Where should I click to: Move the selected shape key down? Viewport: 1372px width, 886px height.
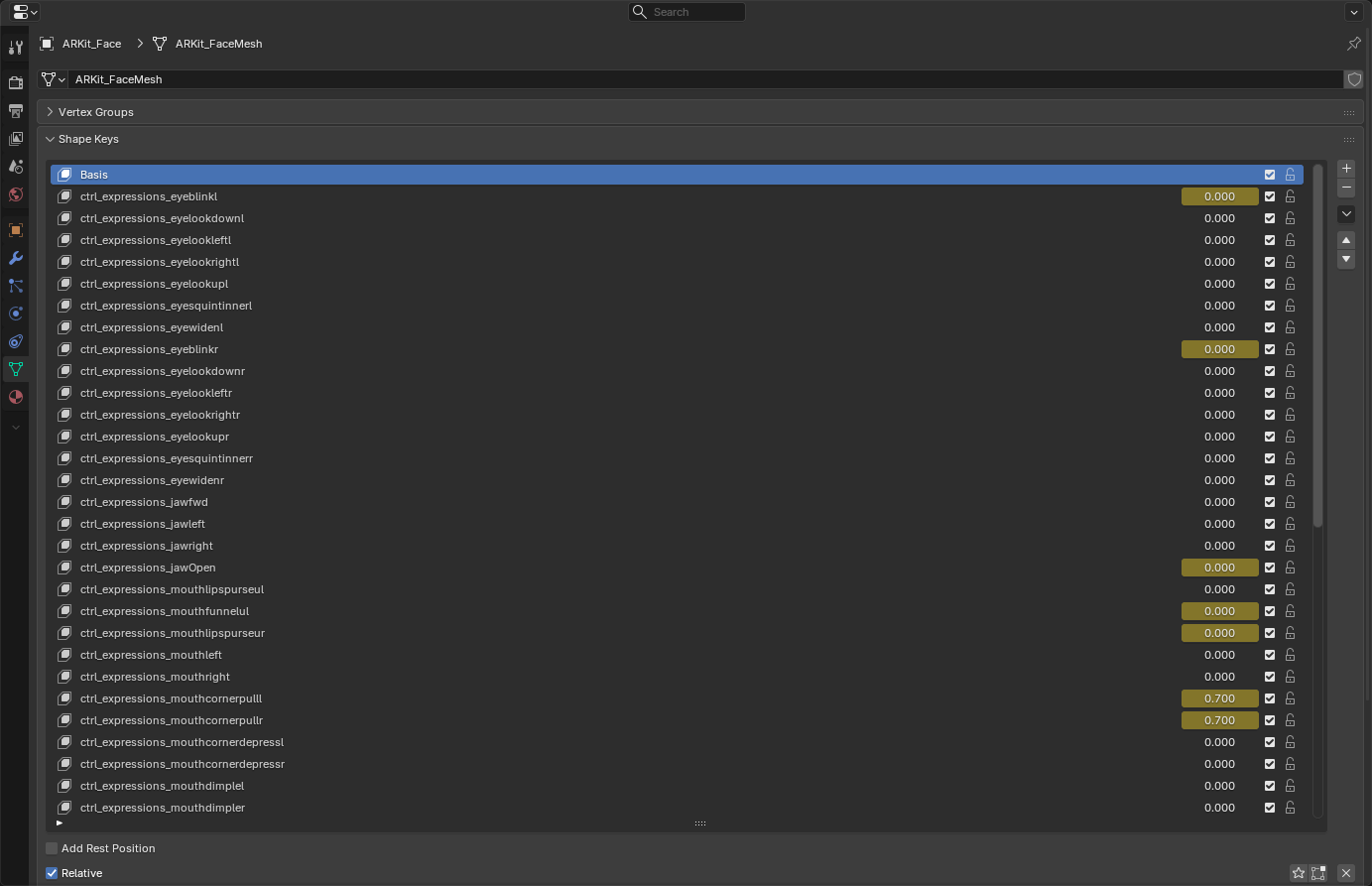click(x=1346, y=260)
